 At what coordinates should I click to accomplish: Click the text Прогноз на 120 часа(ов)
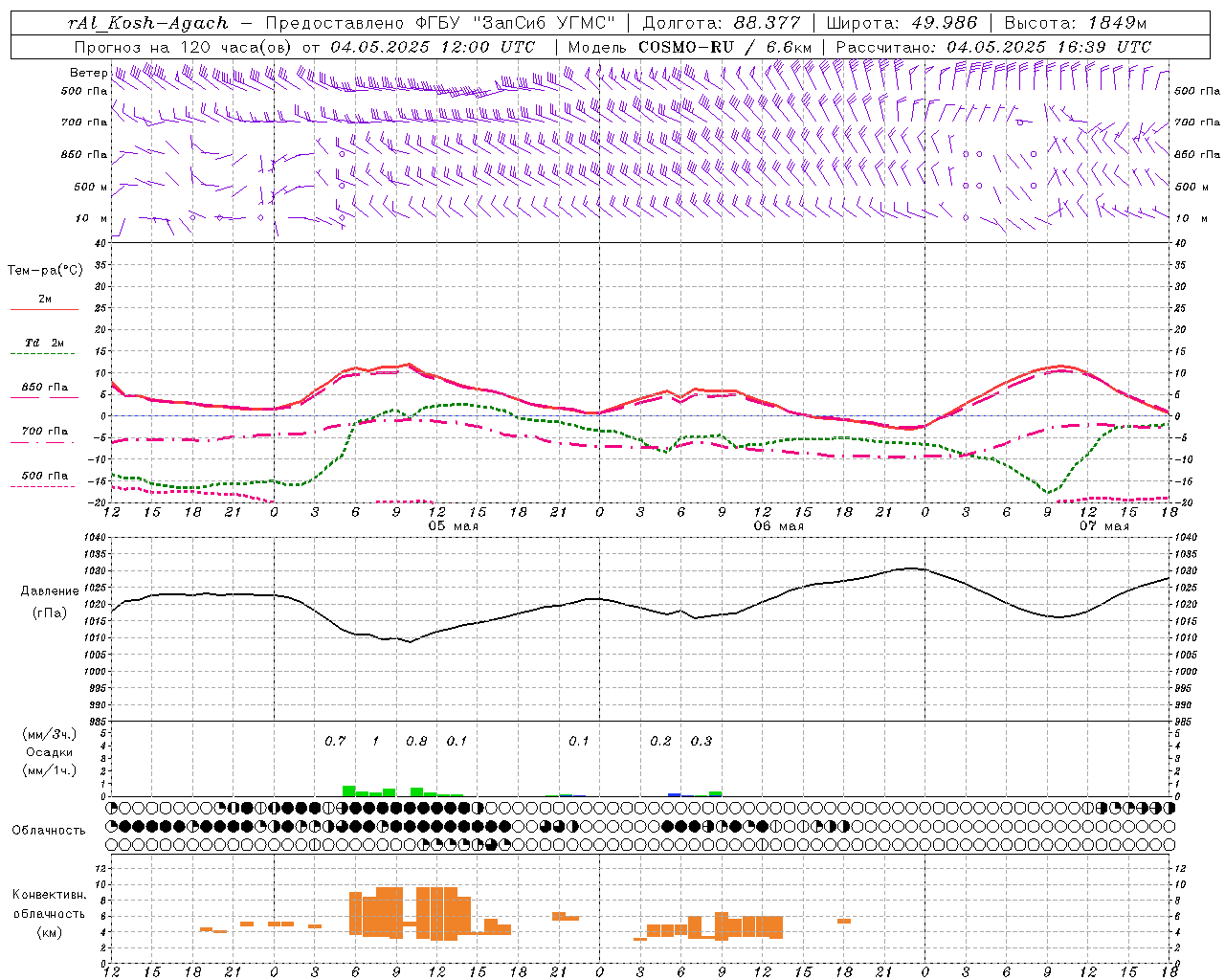[185, 46]
